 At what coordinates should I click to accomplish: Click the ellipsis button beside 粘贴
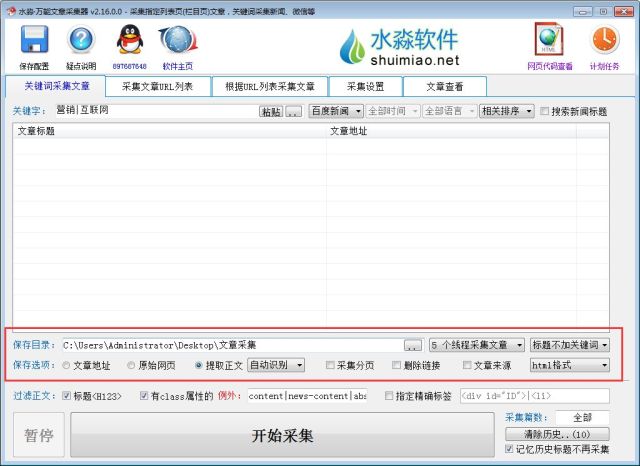(x=293, y=111)
